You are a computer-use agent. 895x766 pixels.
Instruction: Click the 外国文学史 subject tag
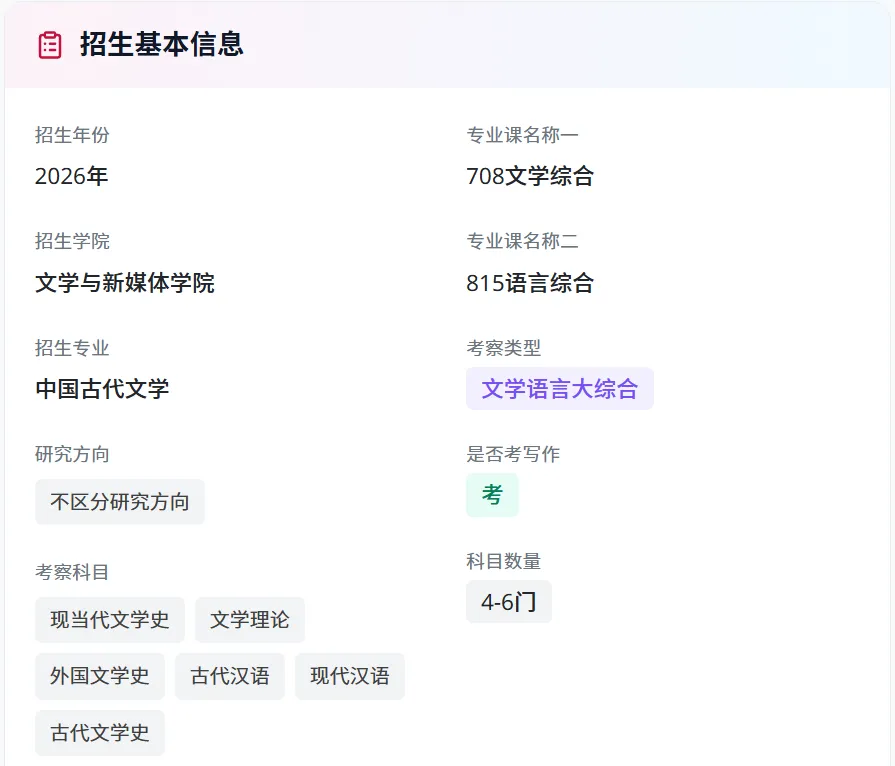click(100, 676)
